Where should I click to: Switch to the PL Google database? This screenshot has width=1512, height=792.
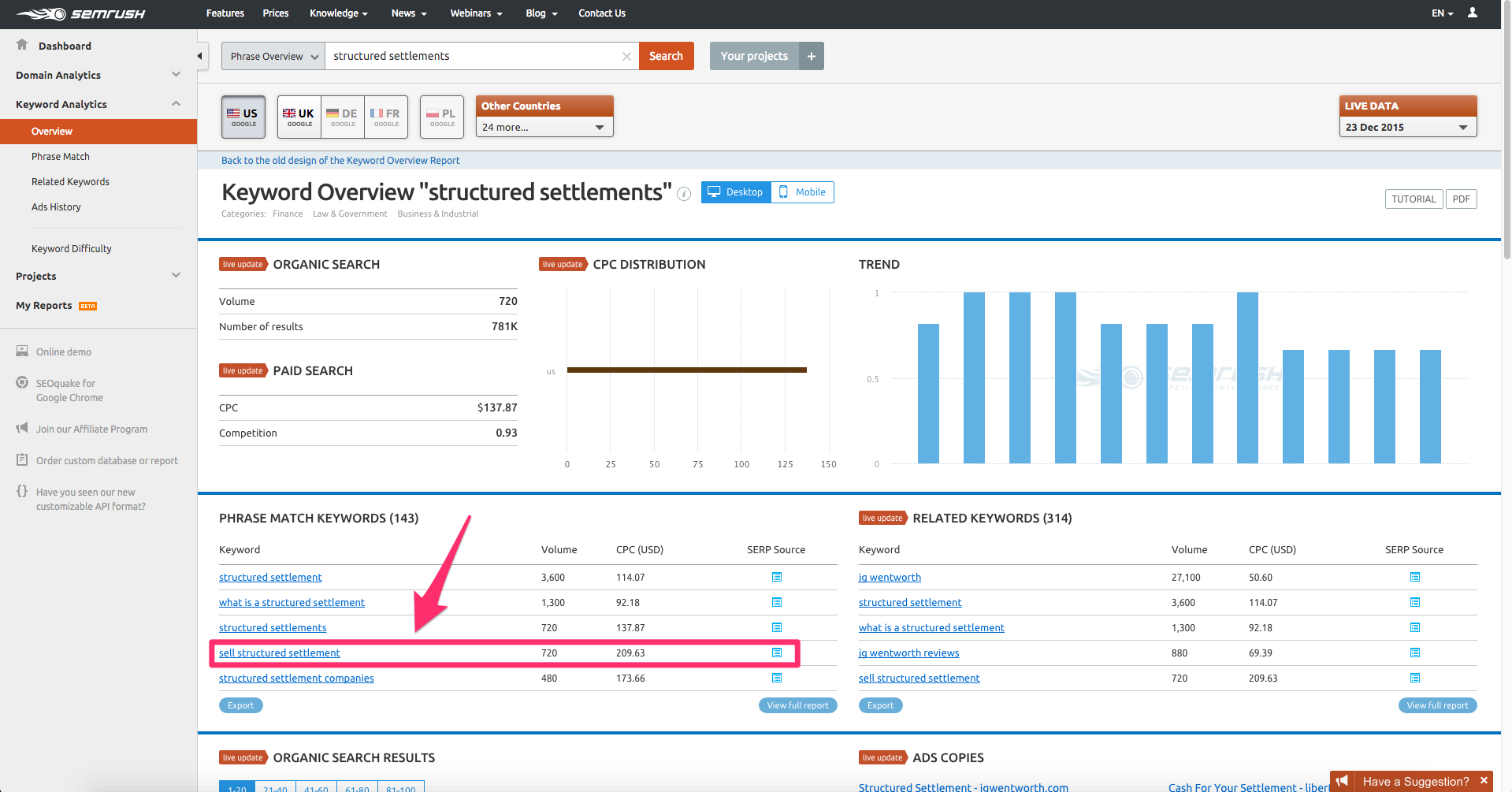coord(442,117)
